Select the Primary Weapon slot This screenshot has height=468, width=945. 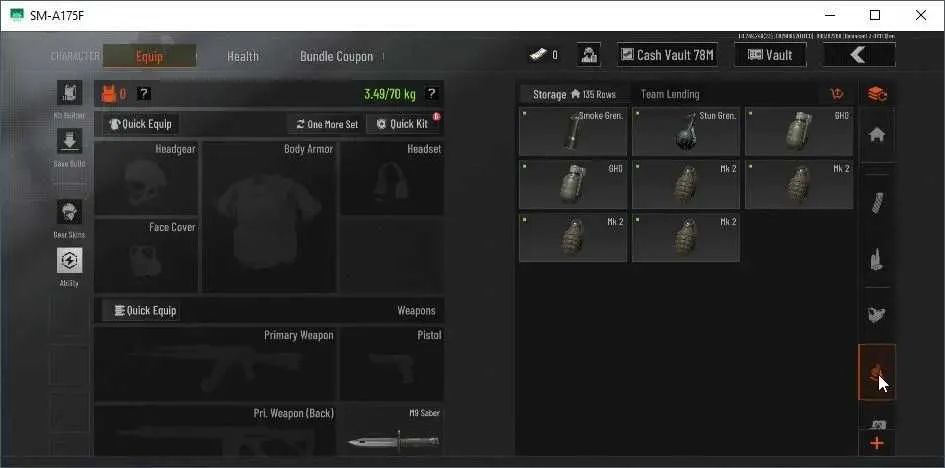click(x=216, y=364)
